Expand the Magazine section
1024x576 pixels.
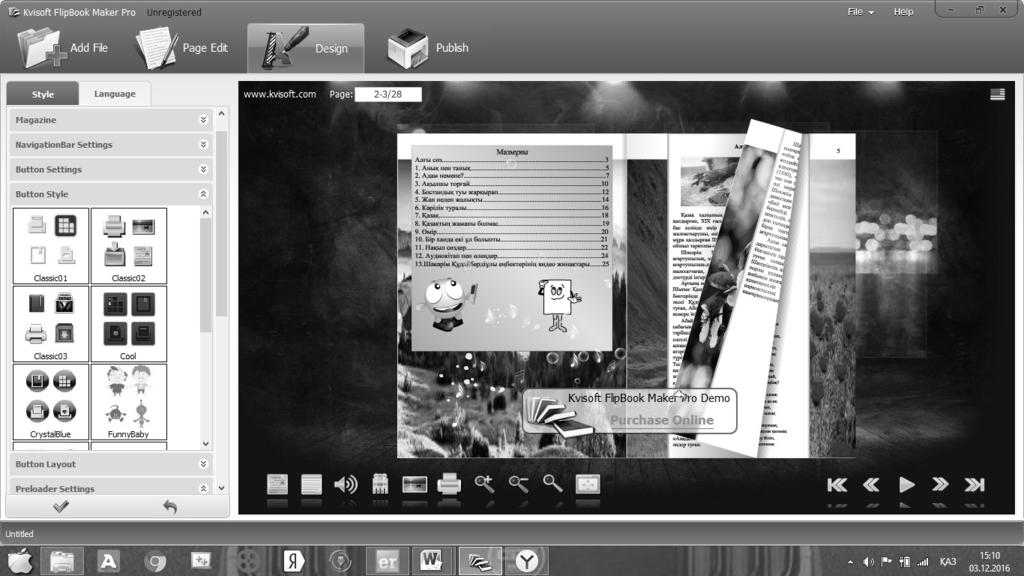(111, 120)
